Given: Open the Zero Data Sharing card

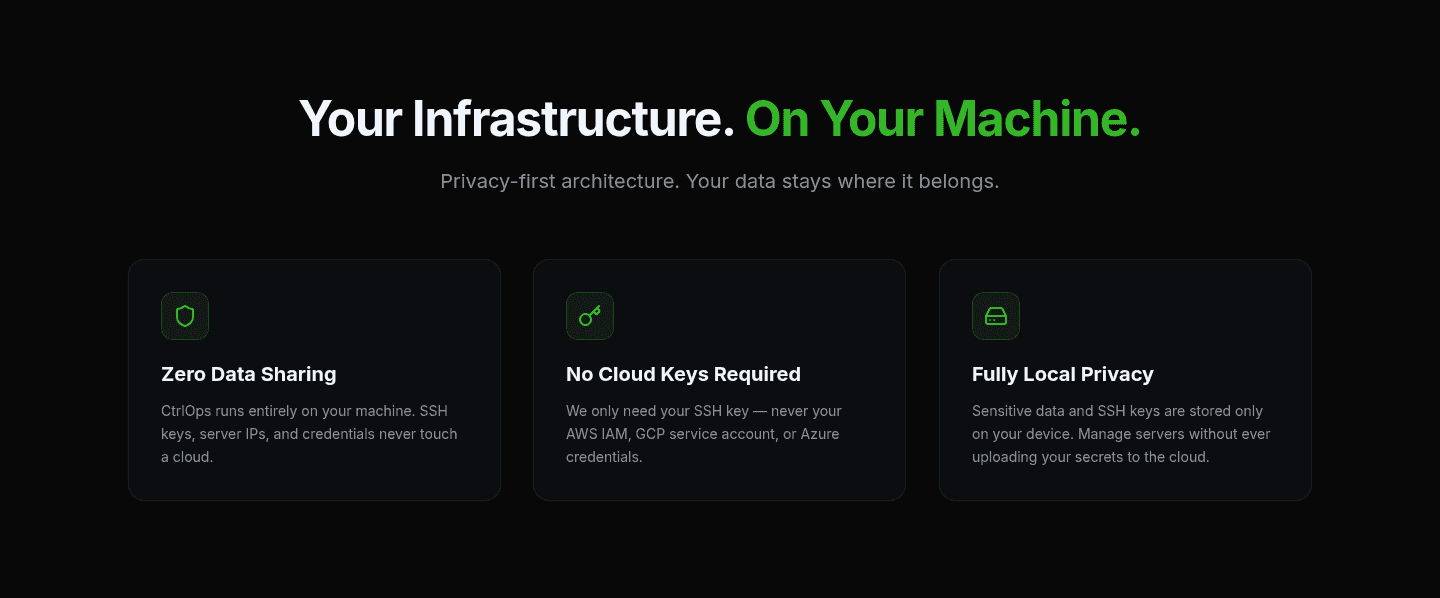Looking at the screenshot, I should coord(314,380).
